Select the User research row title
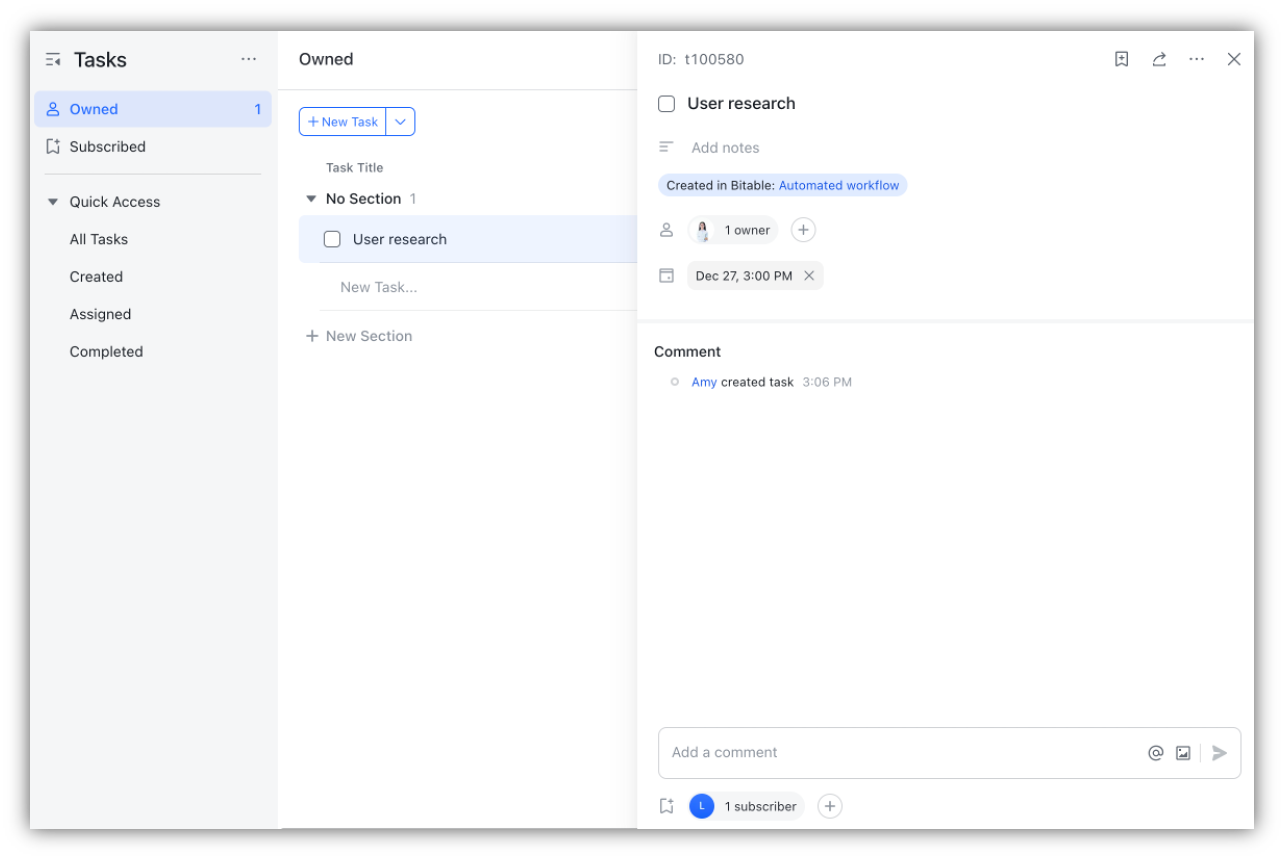Viewport: 1284px width, 860px height. (x=400, y=239)
